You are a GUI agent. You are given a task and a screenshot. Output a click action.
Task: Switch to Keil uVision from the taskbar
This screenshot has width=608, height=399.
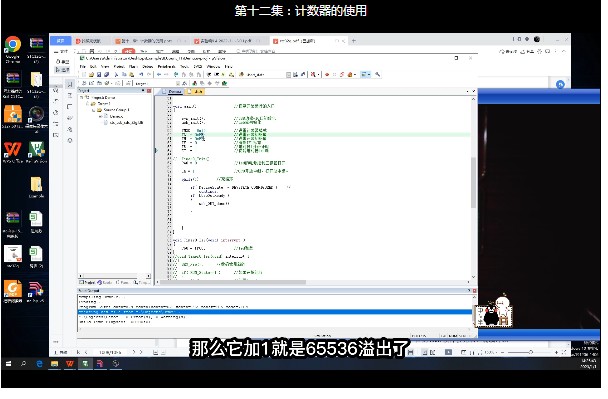tap(85, 364)
